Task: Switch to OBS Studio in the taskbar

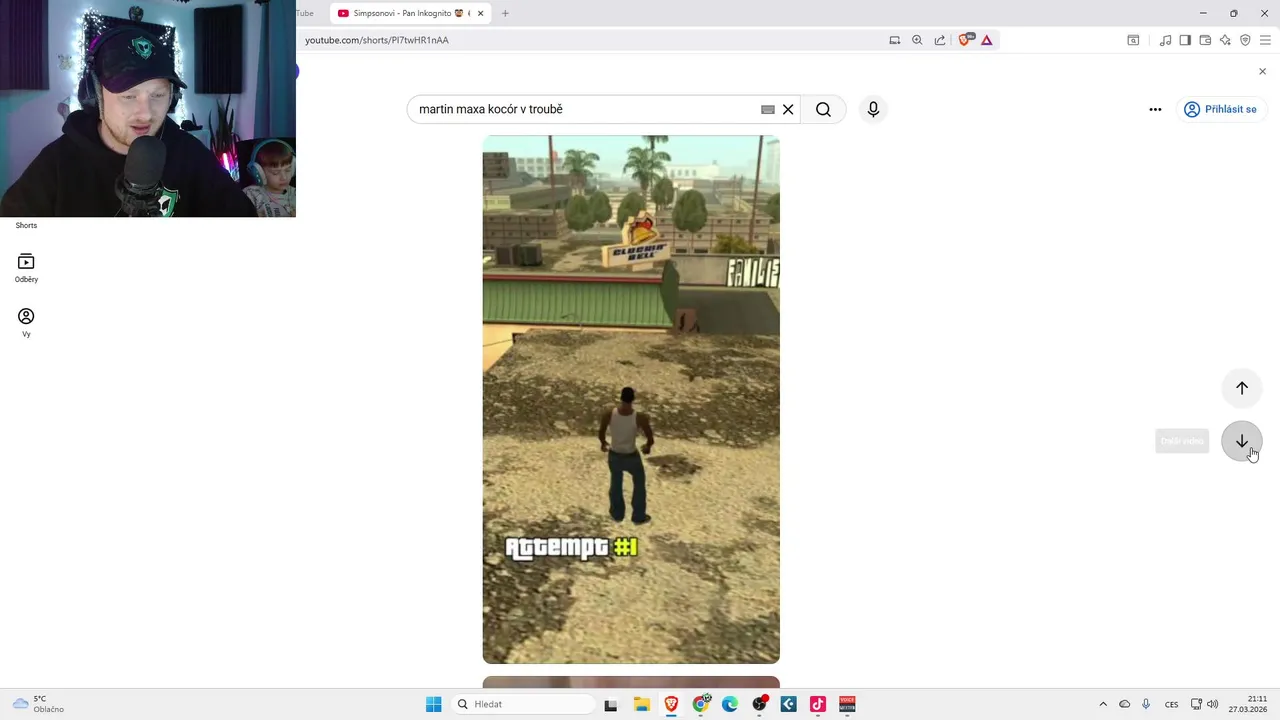Action: tap(759, 704)
